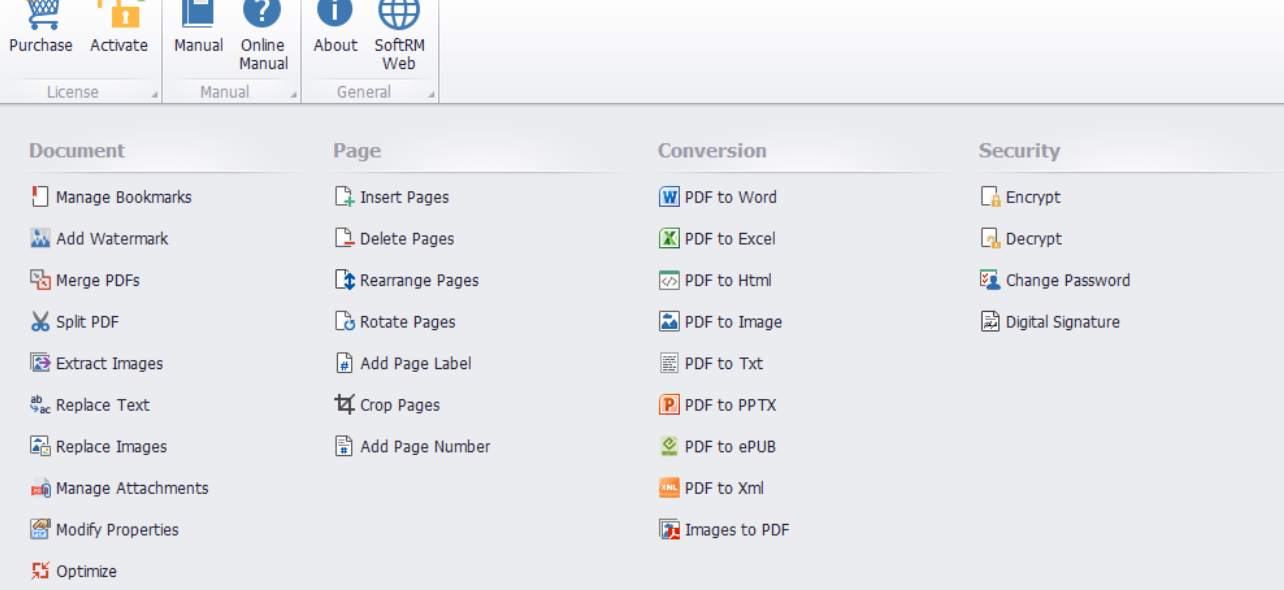This screenshot has width=1284, height=590.
Task: Click the PDF to Txt icon
Action: (x=669, y=363)
